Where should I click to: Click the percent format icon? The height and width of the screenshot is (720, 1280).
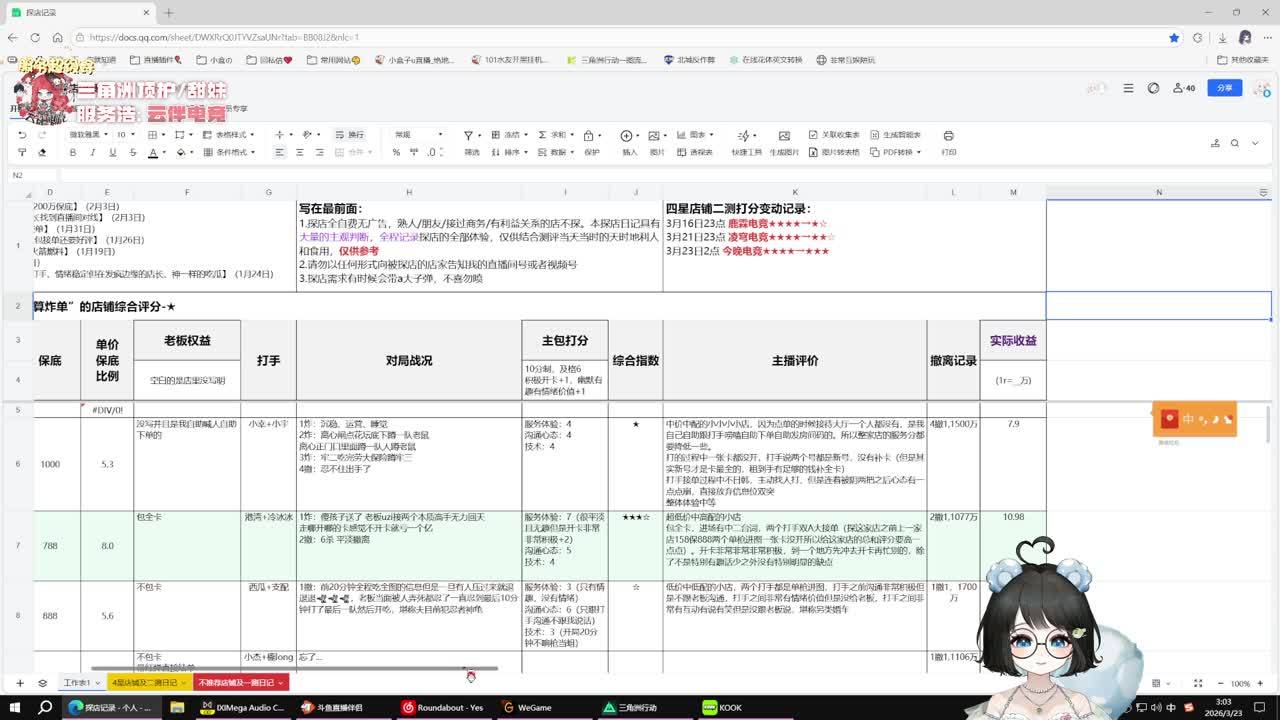(x=396, y=153)
